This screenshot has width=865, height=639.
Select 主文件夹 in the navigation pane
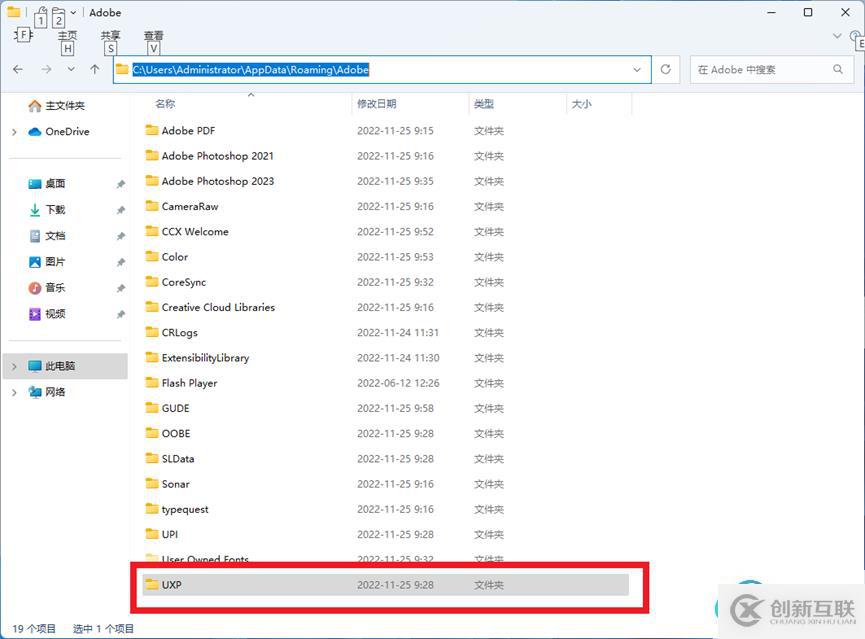(x=65, y=105)
